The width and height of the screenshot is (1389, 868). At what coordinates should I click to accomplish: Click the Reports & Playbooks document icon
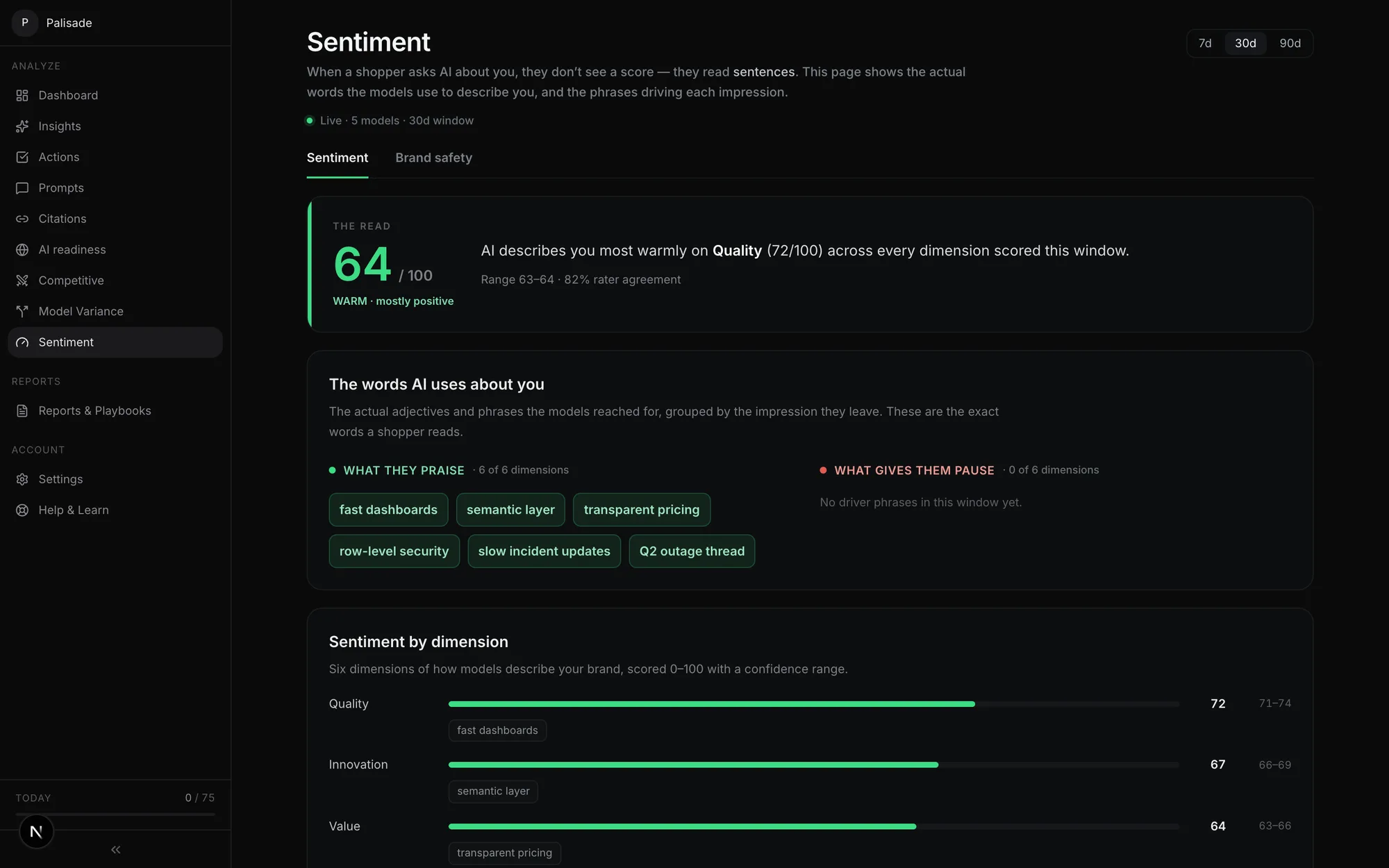[x=22, y=411]
